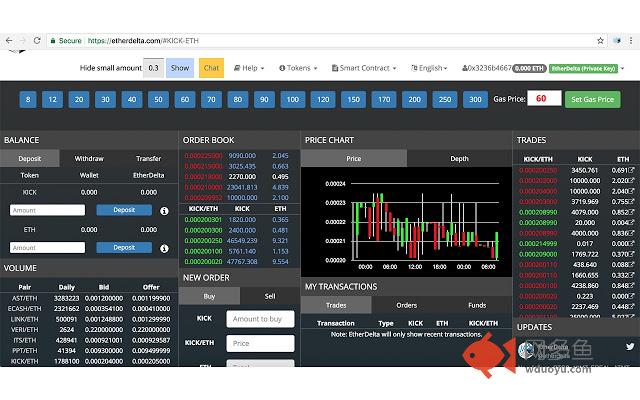The image size is (640, 400).
Task: Select the ECASH/ETH pair in Volume
Action: pyautogui.click(x=24, y=309)
